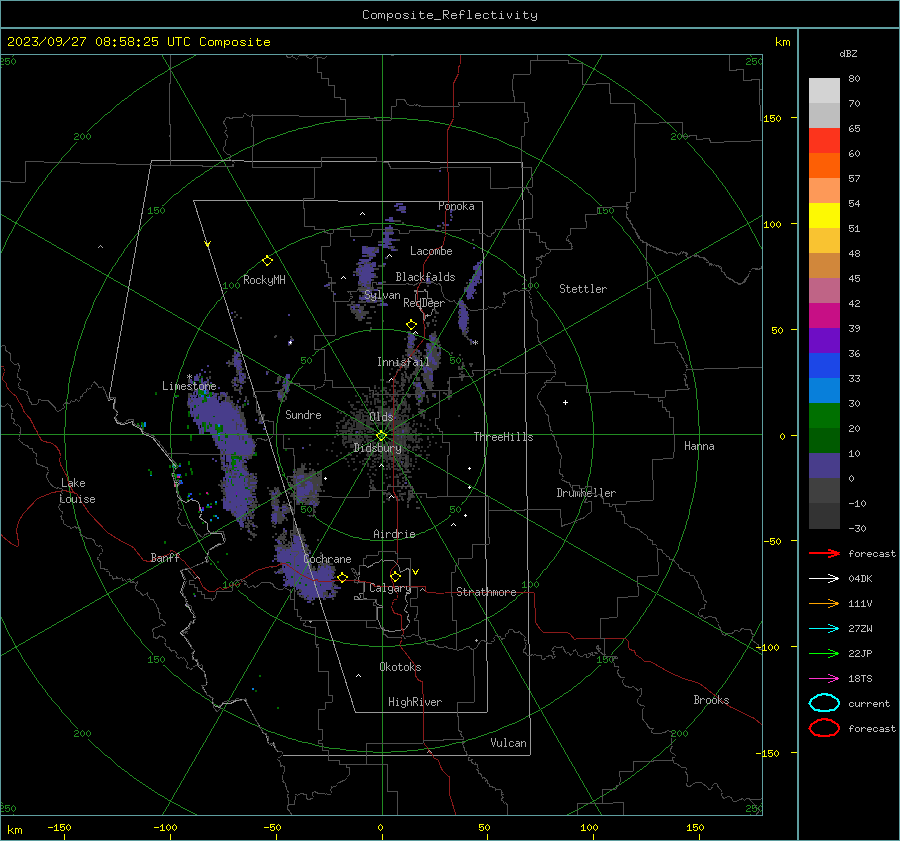The height and width of the screenshot is (841, 900).
Task: Select yellow diamond marker right of Cochrane
Action: click(342, 578)
